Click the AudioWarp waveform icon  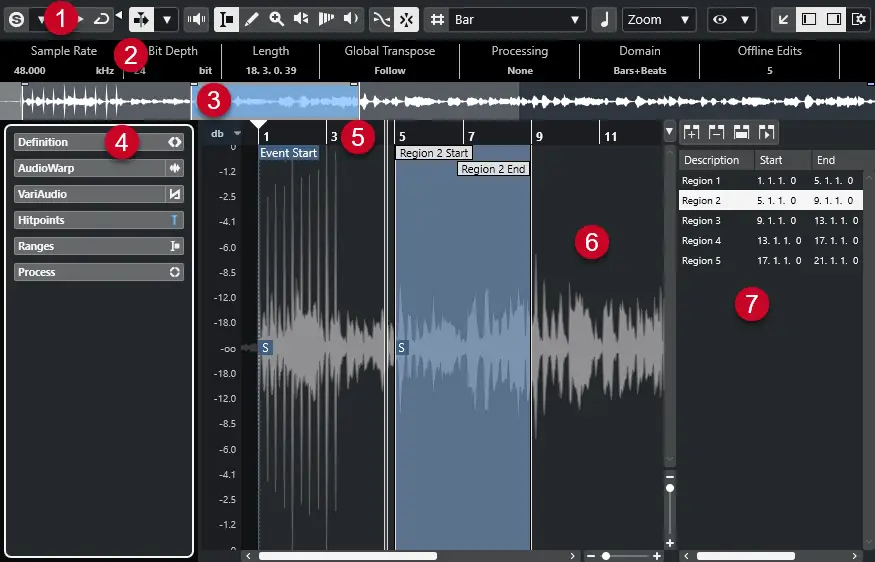(x=175, y=168)
